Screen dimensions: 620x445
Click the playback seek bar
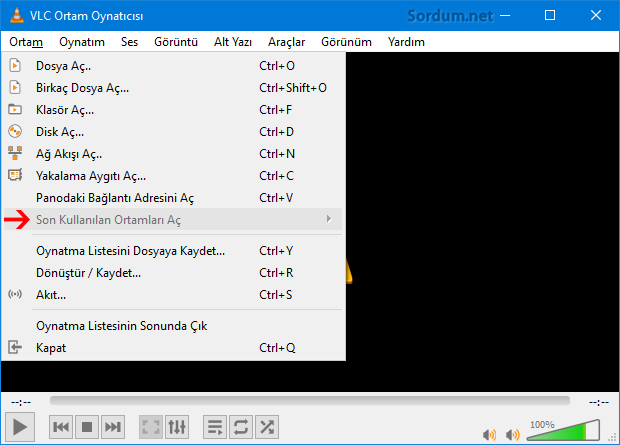click(x=310, y=401)
